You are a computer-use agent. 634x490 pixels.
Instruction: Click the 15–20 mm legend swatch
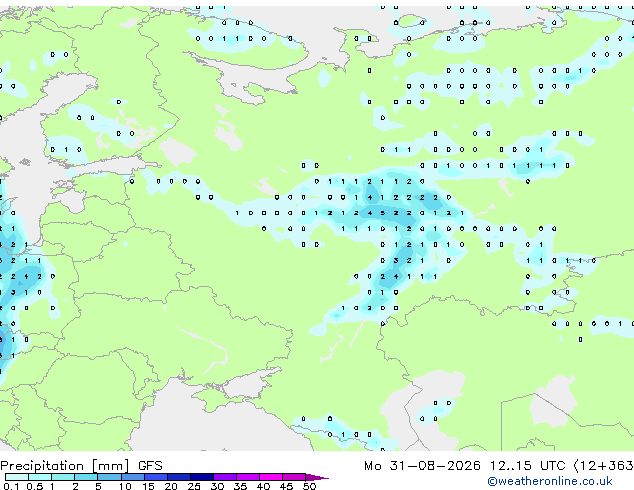[156, 477]
